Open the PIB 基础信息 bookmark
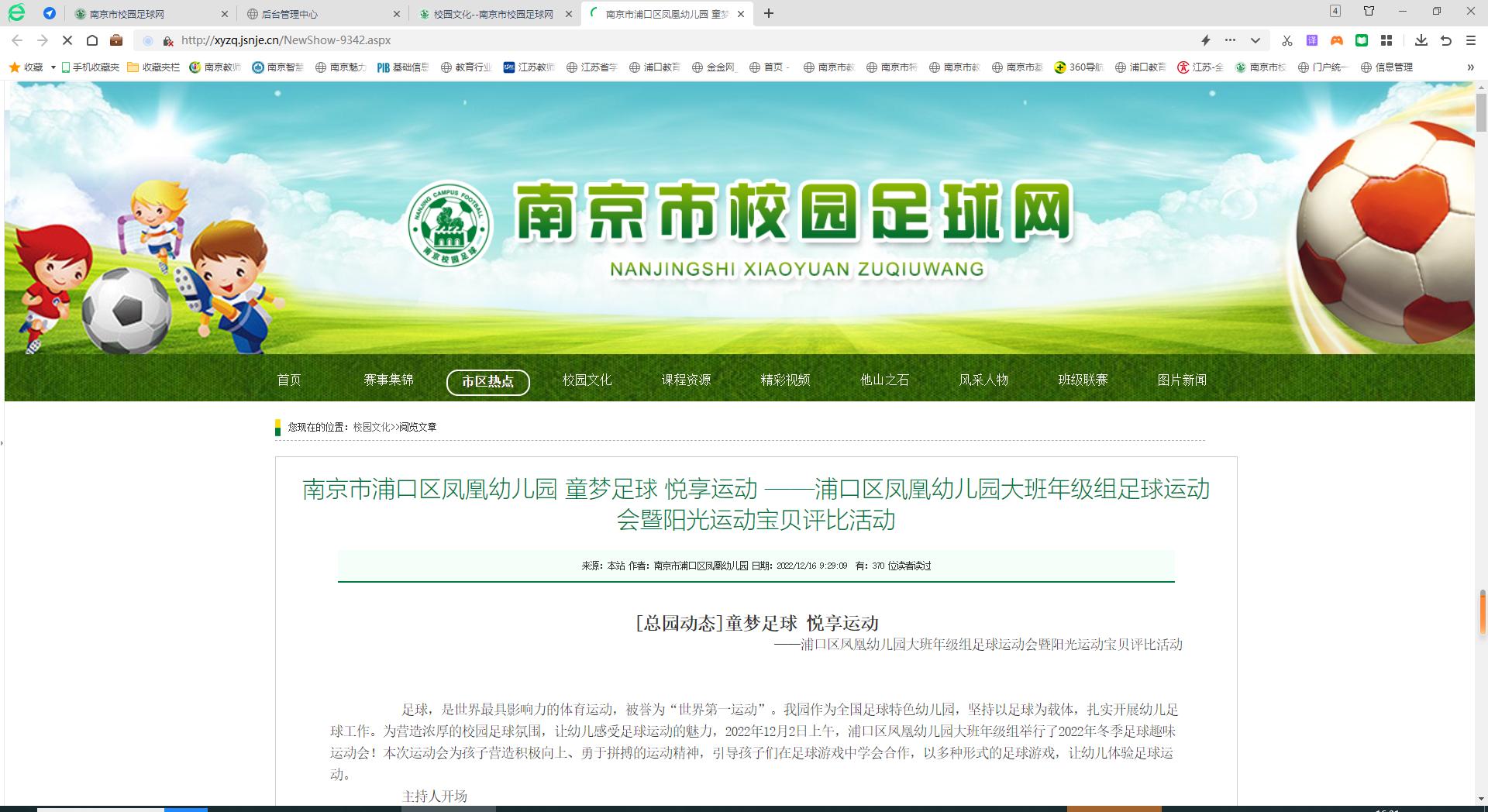Image resolution: width=1488 pixels, height=812 pixels. click(x=403, y=67)
